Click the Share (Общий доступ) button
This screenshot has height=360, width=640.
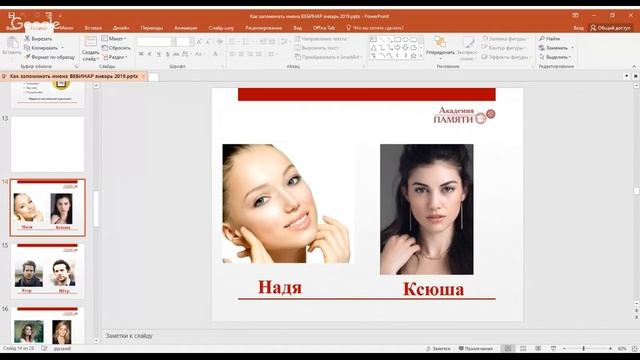coord(611,28)
